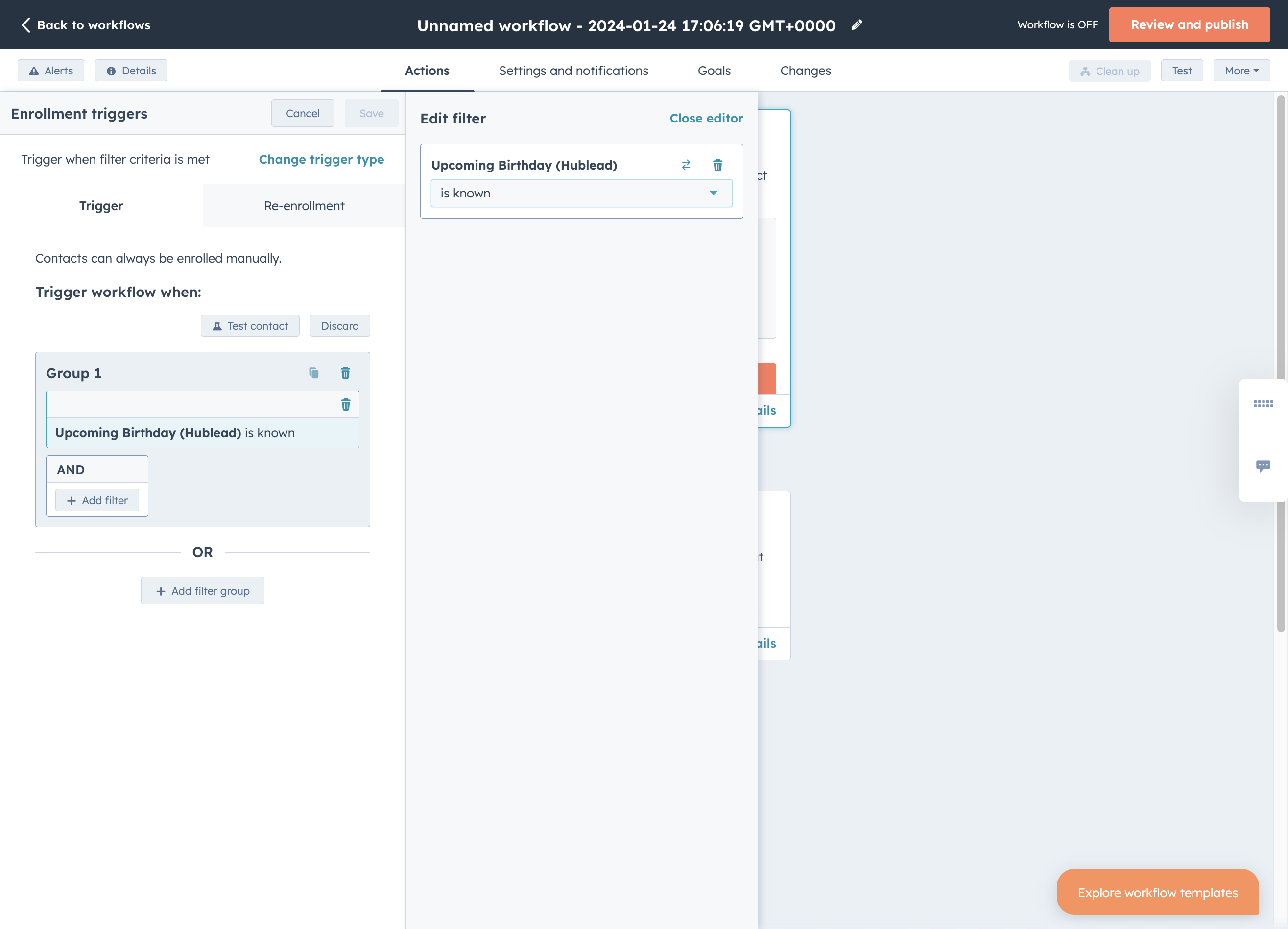The height and width of the screenshot is (929, 1288).
Task: Click Review and publish button
Action: coord(1189,24)
